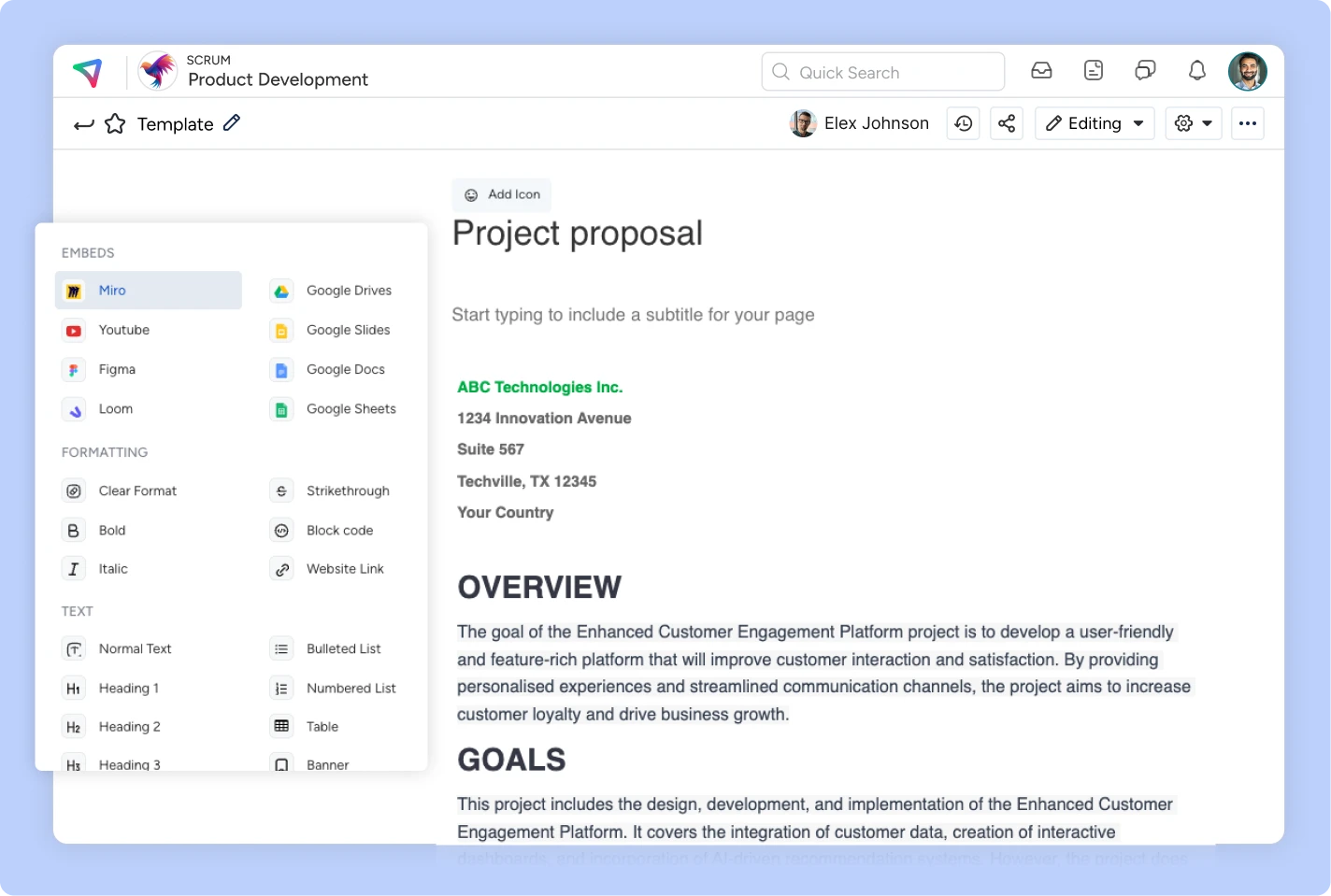Screen dimensions: 1331x896
Task: Click the share icon in the toolbar
Action: (x=1007, y=123)
